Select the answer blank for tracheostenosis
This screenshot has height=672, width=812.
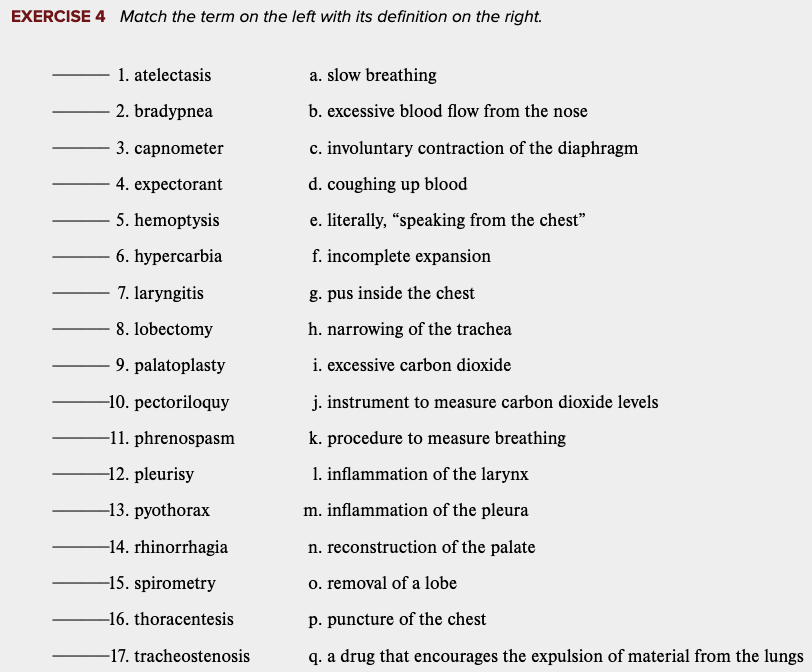80,656
